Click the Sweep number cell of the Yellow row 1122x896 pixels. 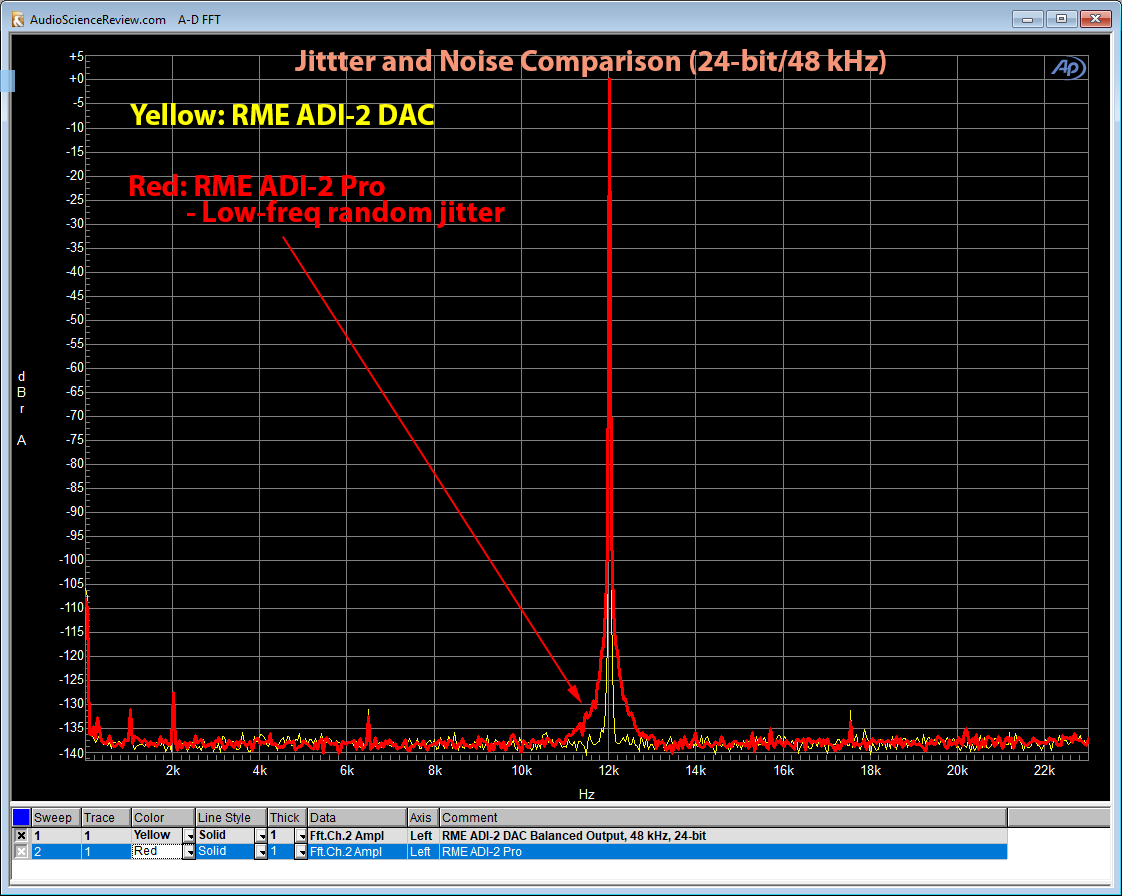pyautogui.click(x=56, y=835)
